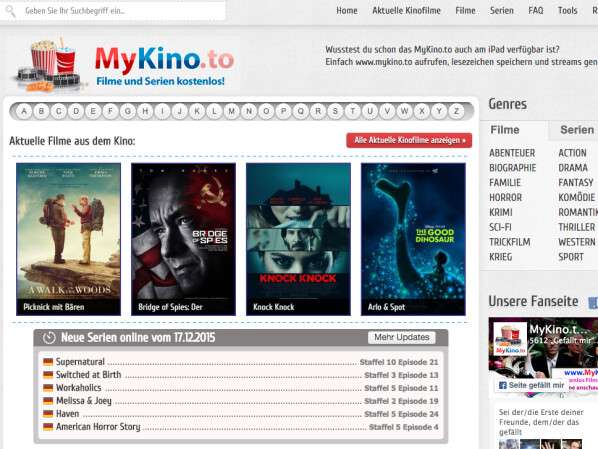This screenshot has height=449, width=598.
Task: Select letter H in alphabet bar
Action: pyautogui.click(x=145, y=111)
